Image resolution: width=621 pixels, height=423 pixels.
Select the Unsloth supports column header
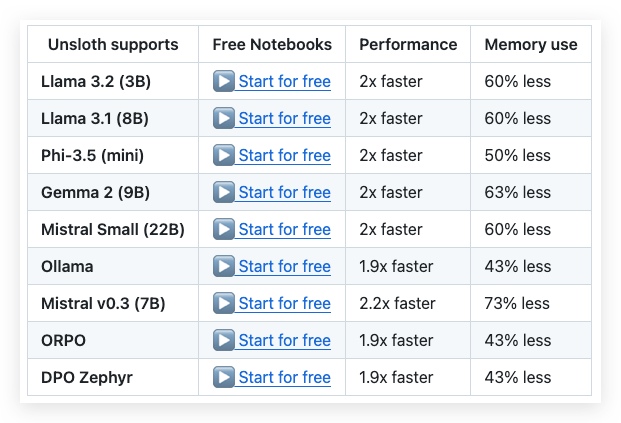click(113, 44)
